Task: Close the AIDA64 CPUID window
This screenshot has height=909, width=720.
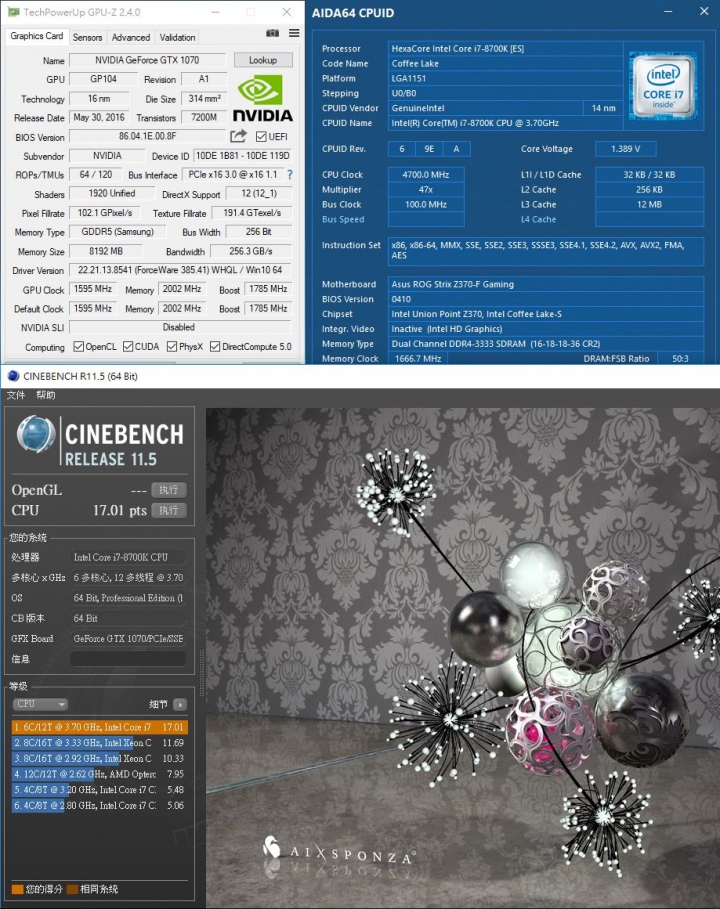Action: (704, 12)
